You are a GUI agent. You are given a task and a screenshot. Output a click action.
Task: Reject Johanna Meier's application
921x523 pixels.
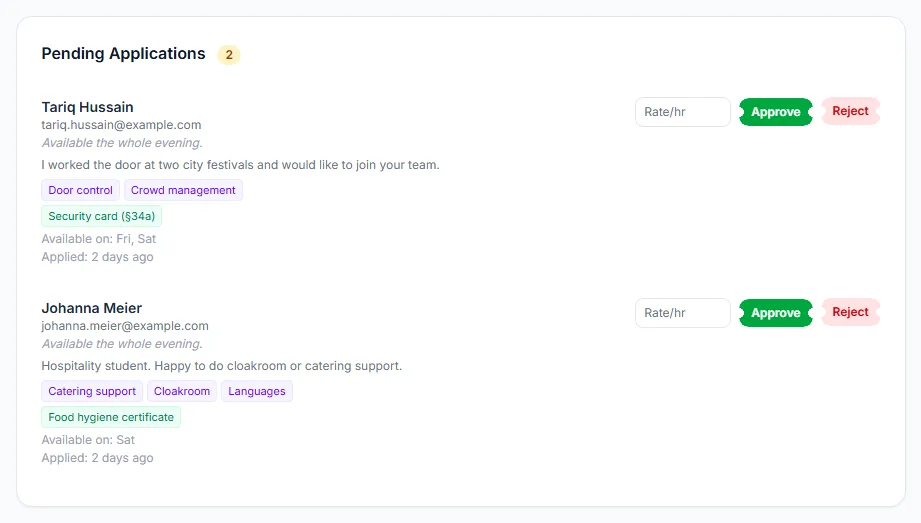click(x=850, y=312)
